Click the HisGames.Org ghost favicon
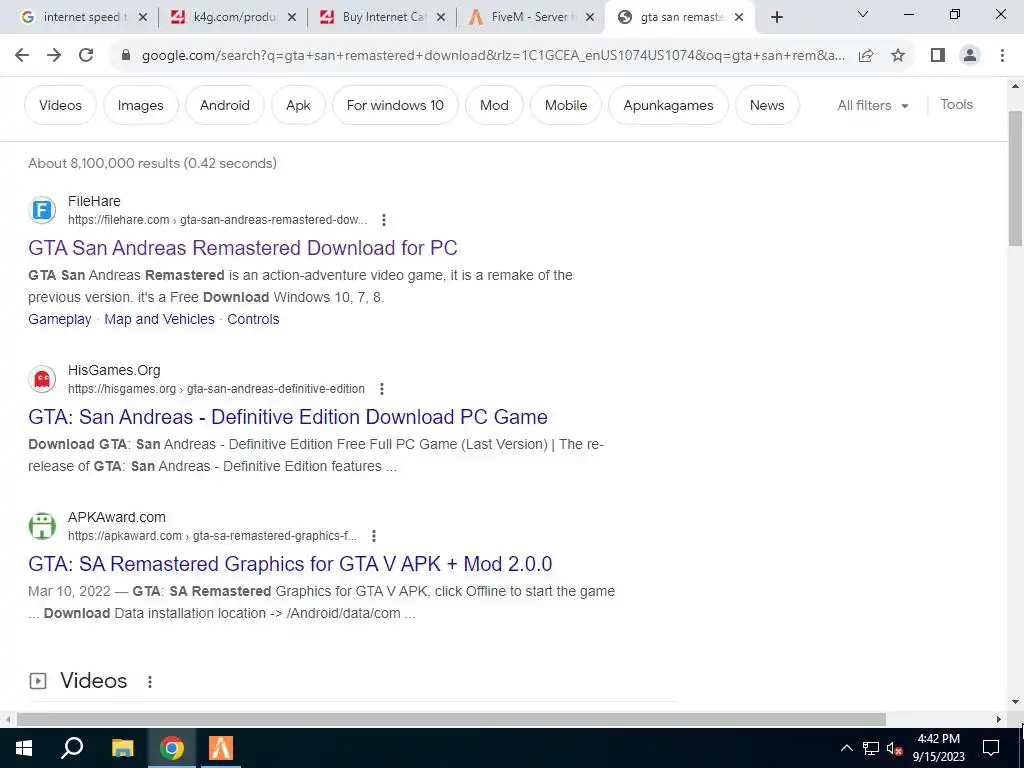The image size is (1024, 768). 42,379
